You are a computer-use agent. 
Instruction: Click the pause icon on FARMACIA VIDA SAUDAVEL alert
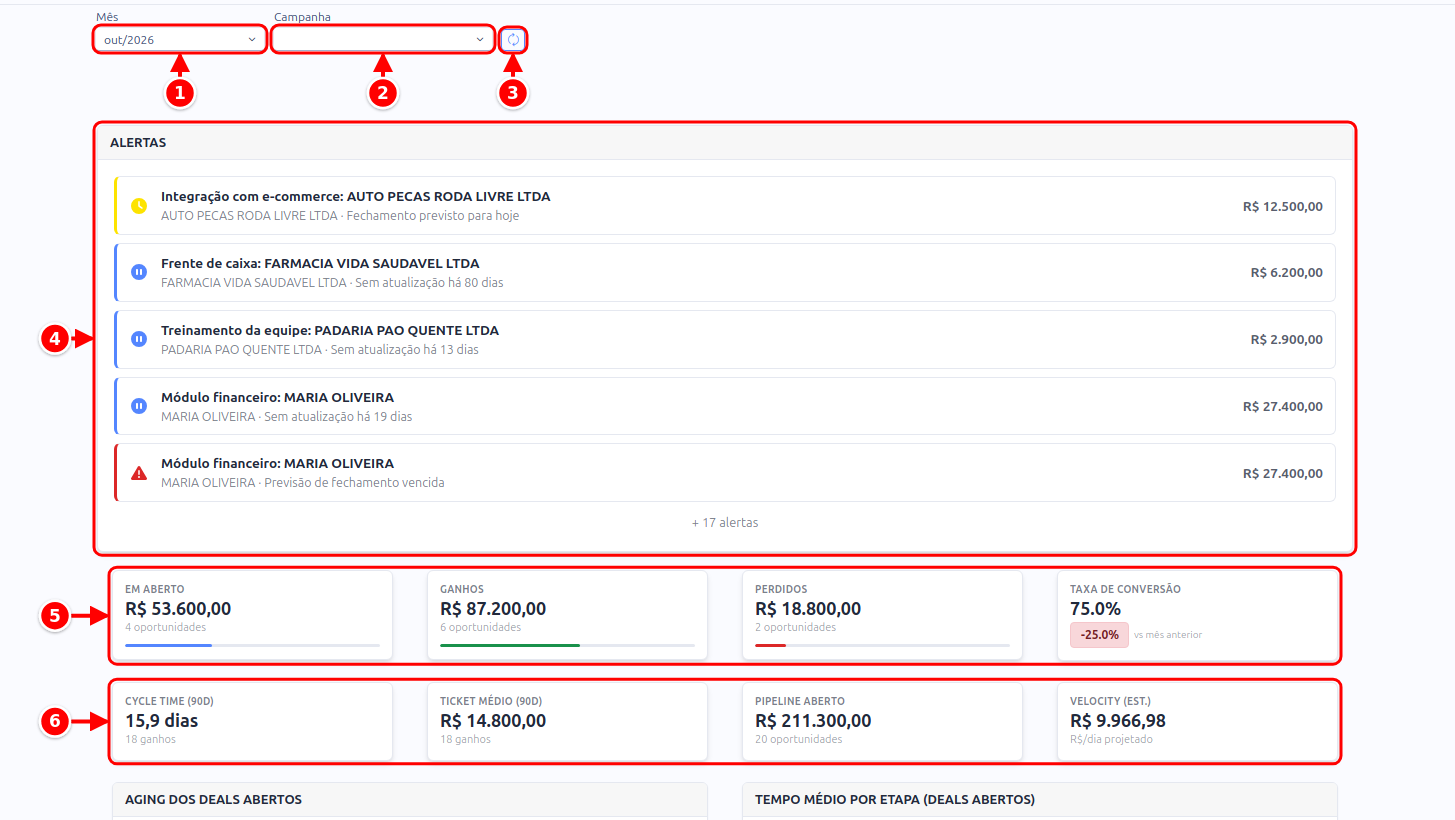[x=139, y=272]
